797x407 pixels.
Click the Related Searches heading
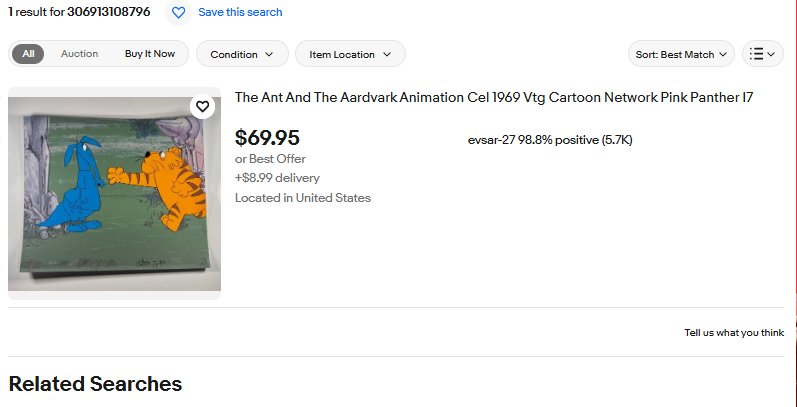click(x=95, y=384)
